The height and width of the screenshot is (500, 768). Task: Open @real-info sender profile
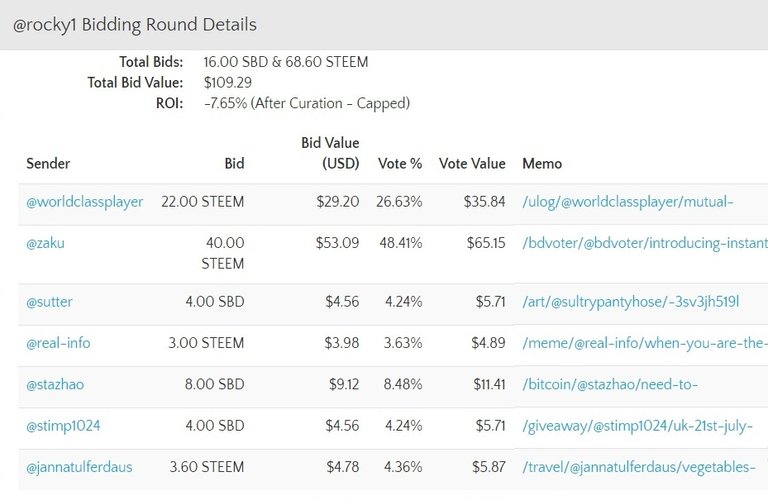pyautogui.click(x=58, y=343)
